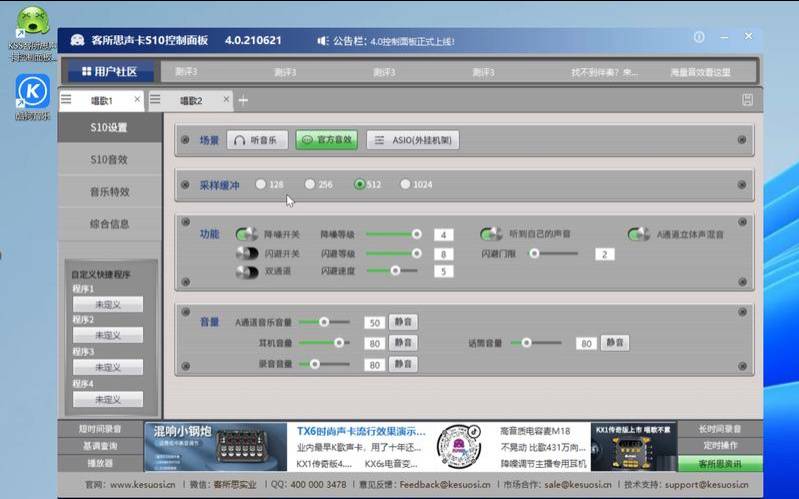Toggle 听到自己的声音 monitoring switch
Screen dimensions: 799x499
490,235
